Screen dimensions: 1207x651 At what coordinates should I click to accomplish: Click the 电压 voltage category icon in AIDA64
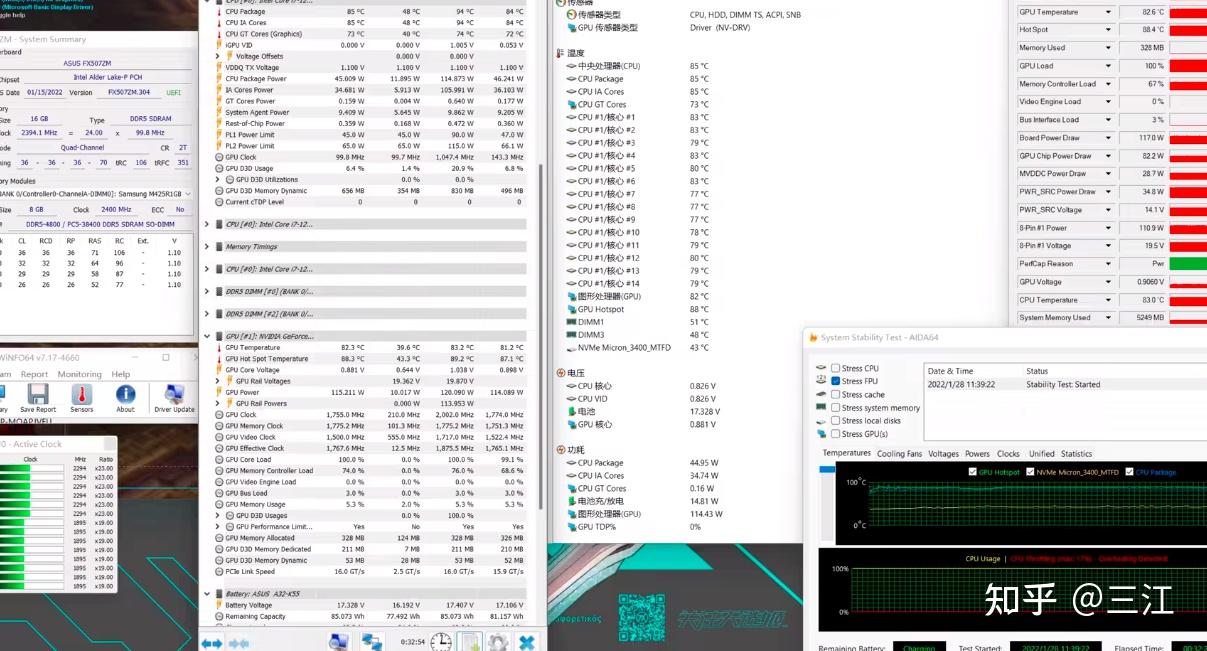559,373
